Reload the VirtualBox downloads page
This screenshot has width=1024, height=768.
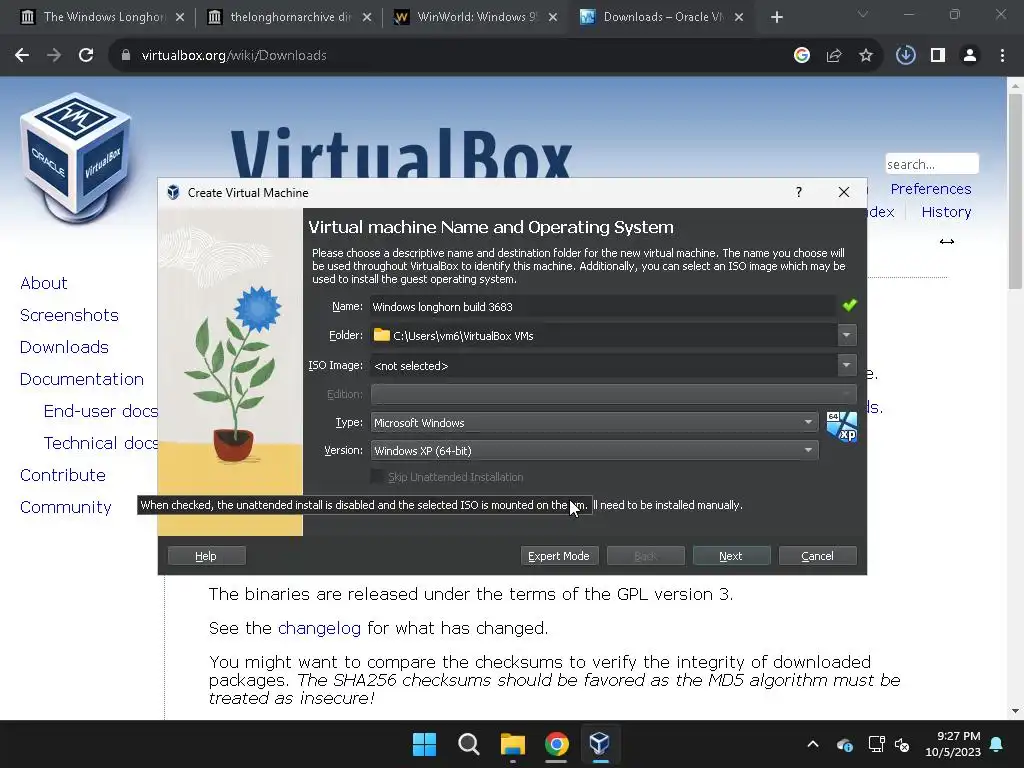(86, 56)
